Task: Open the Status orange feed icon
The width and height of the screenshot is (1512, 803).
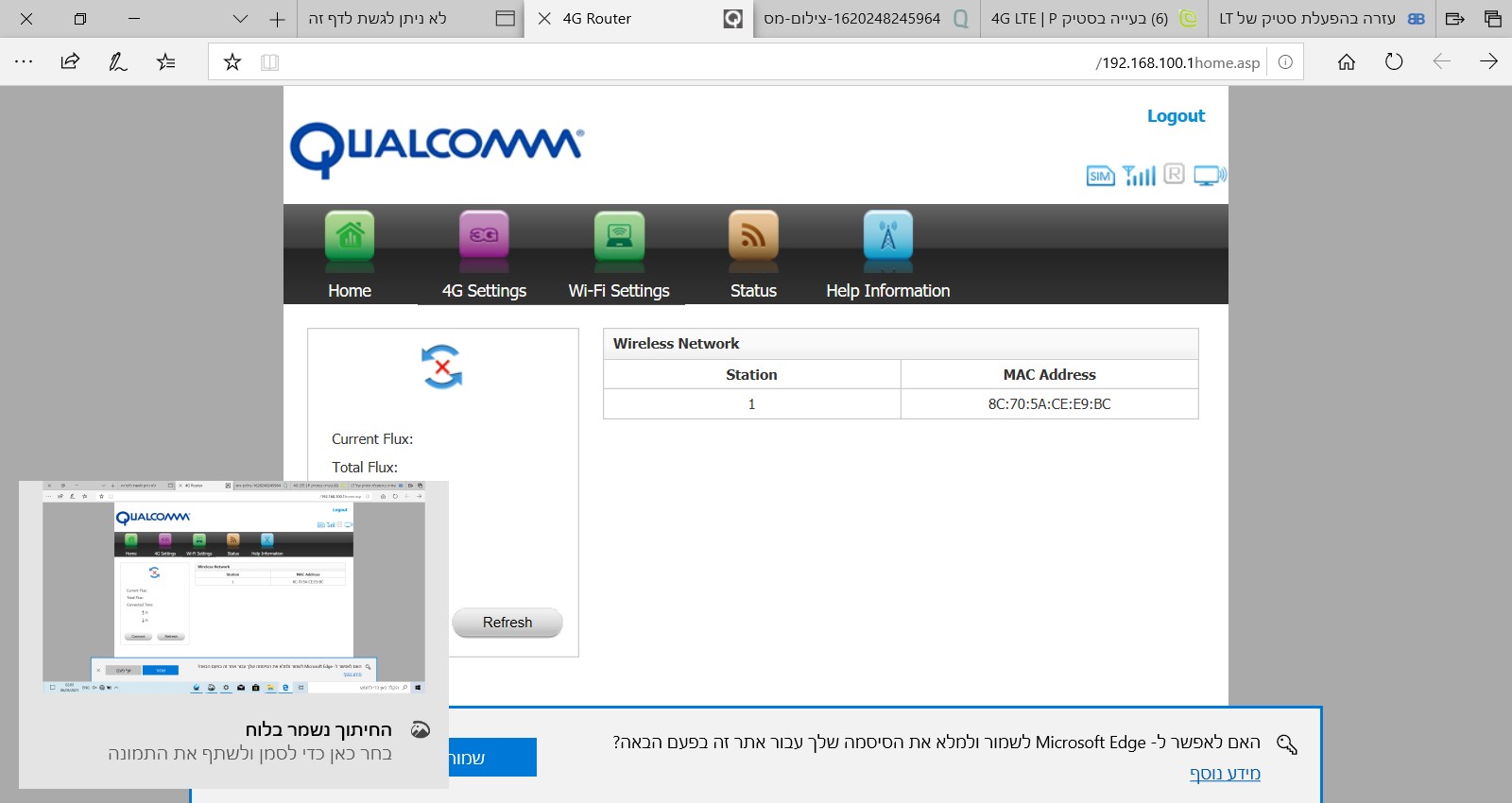Action: click(x=753, y=235)
